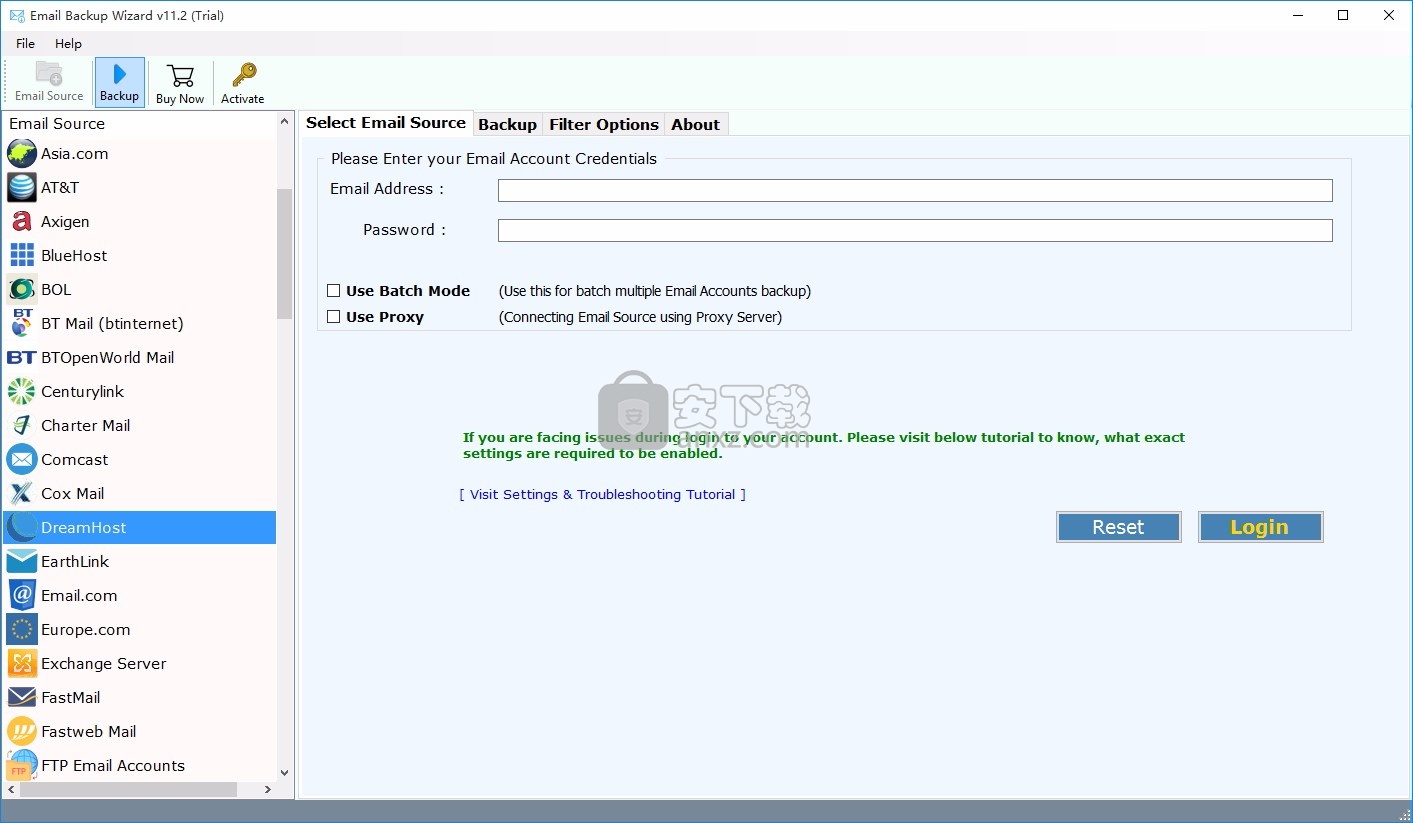1413x823 pixels.
Task: Click the Email Source toolbar icon
Action: click(x=49, y=75)
